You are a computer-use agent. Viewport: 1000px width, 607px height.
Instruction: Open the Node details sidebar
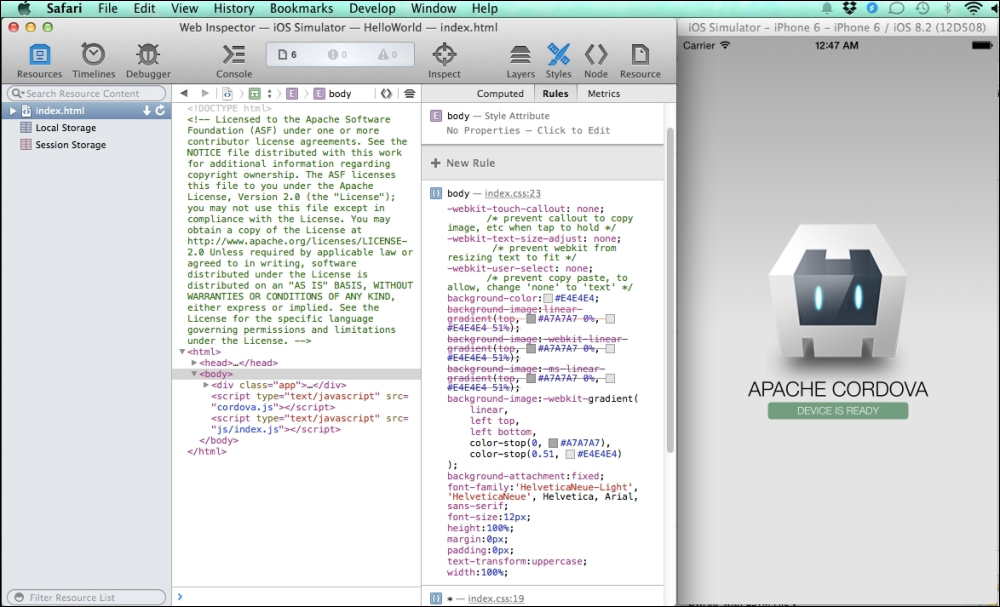pos(596,61)
